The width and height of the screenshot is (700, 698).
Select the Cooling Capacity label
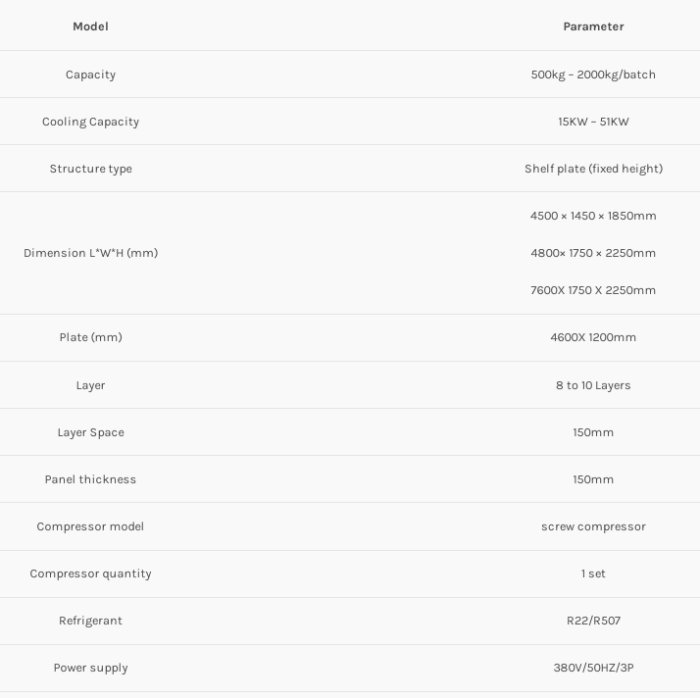tap(90, 122)
